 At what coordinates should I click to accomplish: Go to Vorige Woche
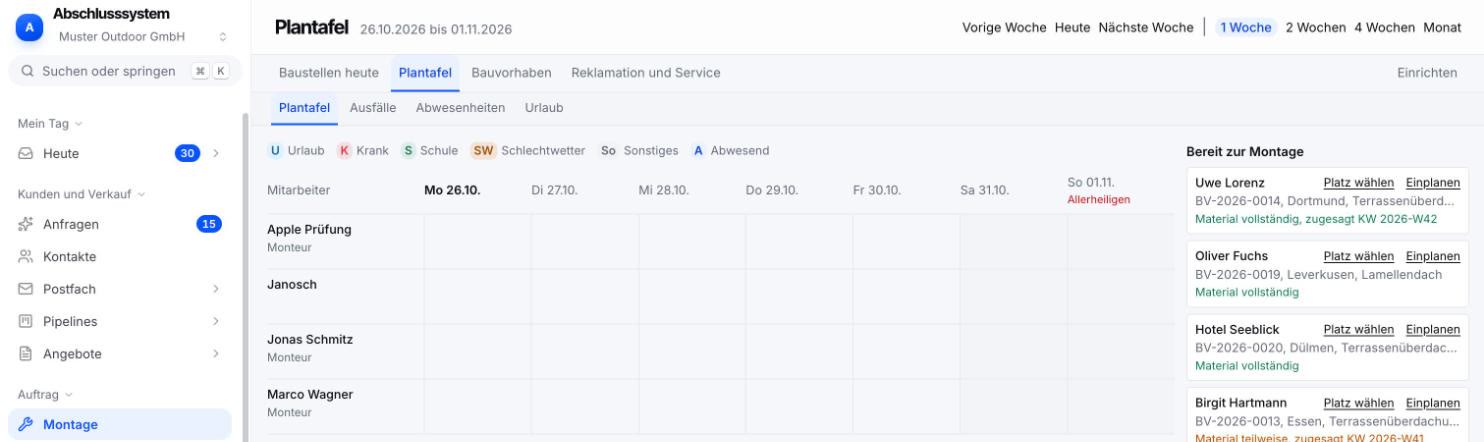pos(1004,27)
